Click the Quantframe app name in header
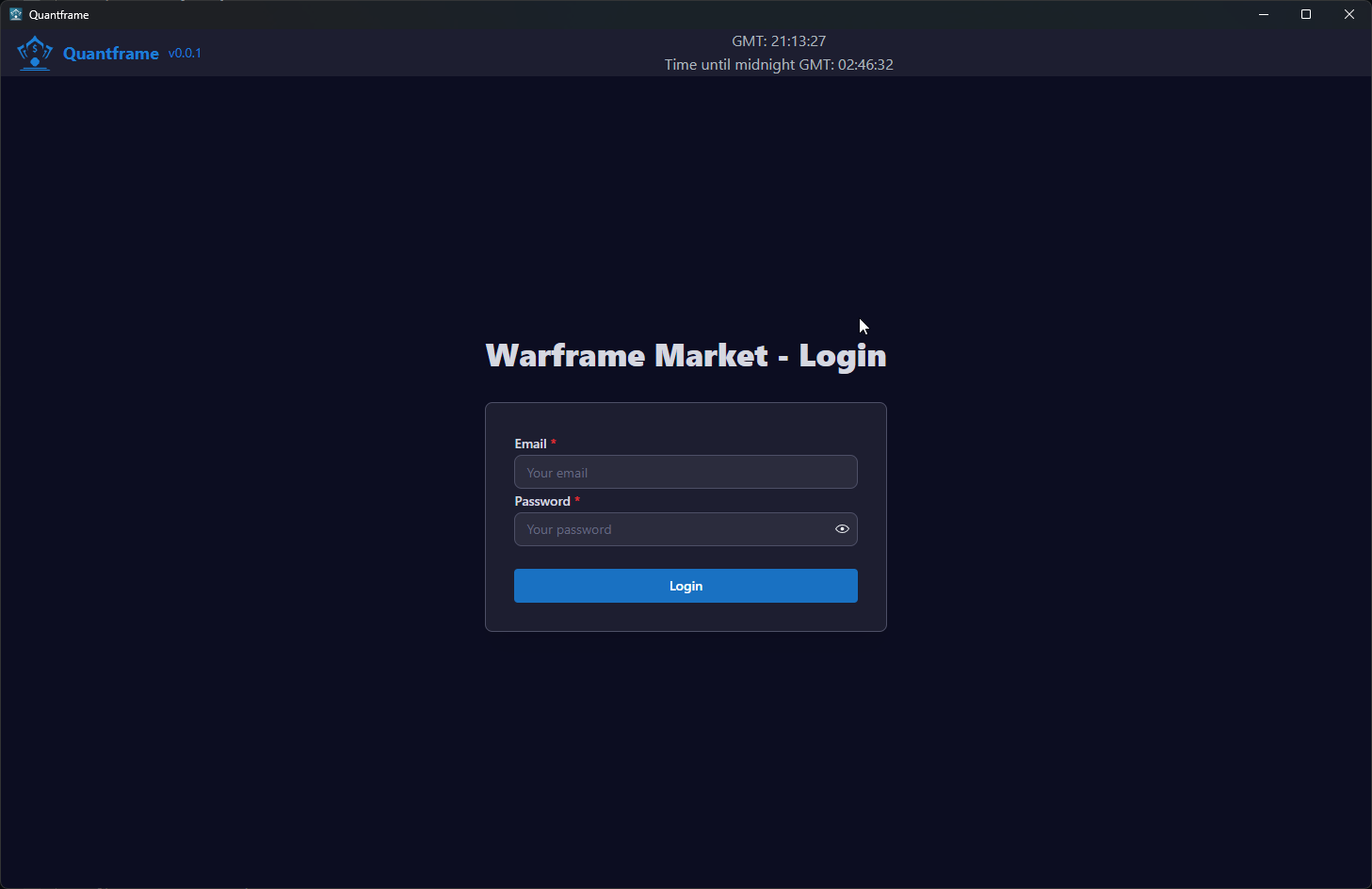Viewport: 1372px width, 889px height. 111,54
